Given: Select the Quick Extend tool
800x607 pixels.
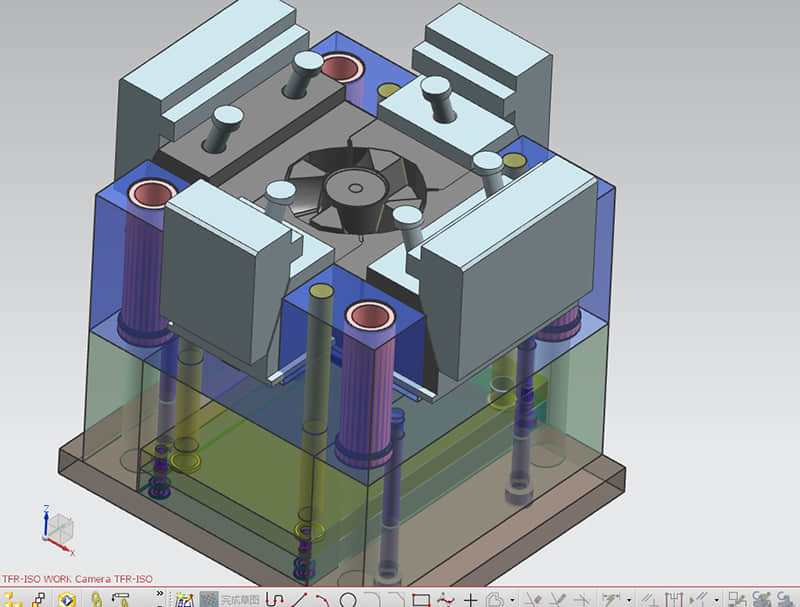Looking at the screenshot, I should 558,599.
